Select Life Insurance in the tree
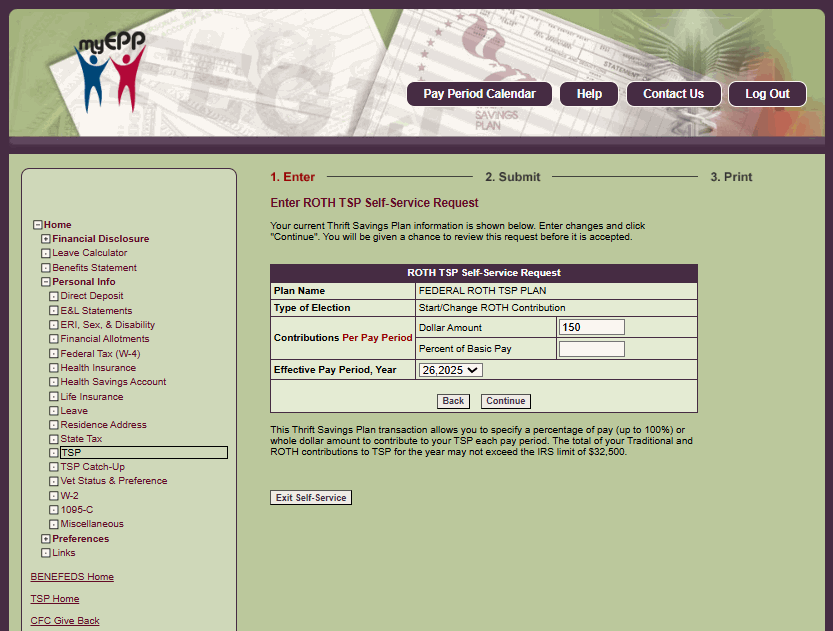 click(x=91, y=397)
